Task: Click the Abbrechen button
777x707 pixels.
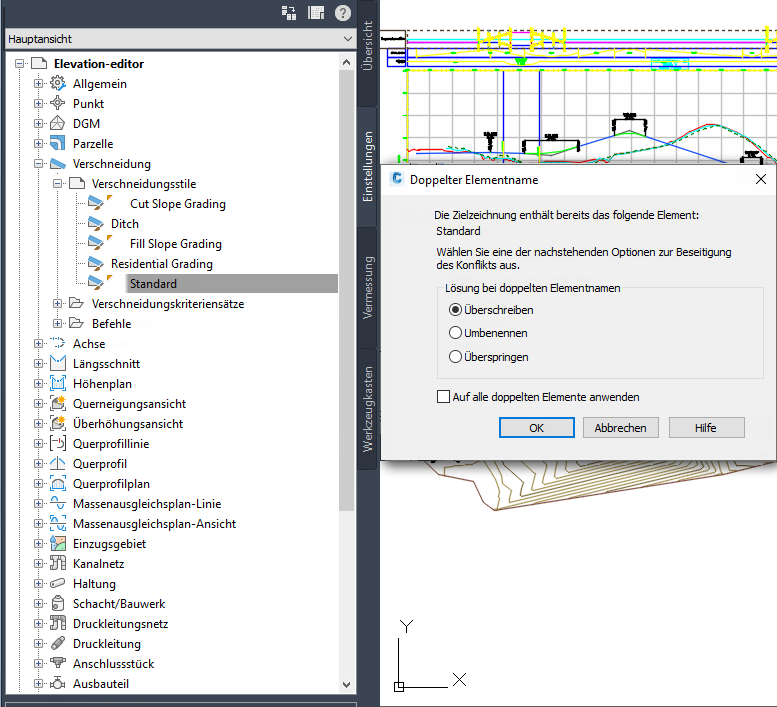Action: click(620, 428)
